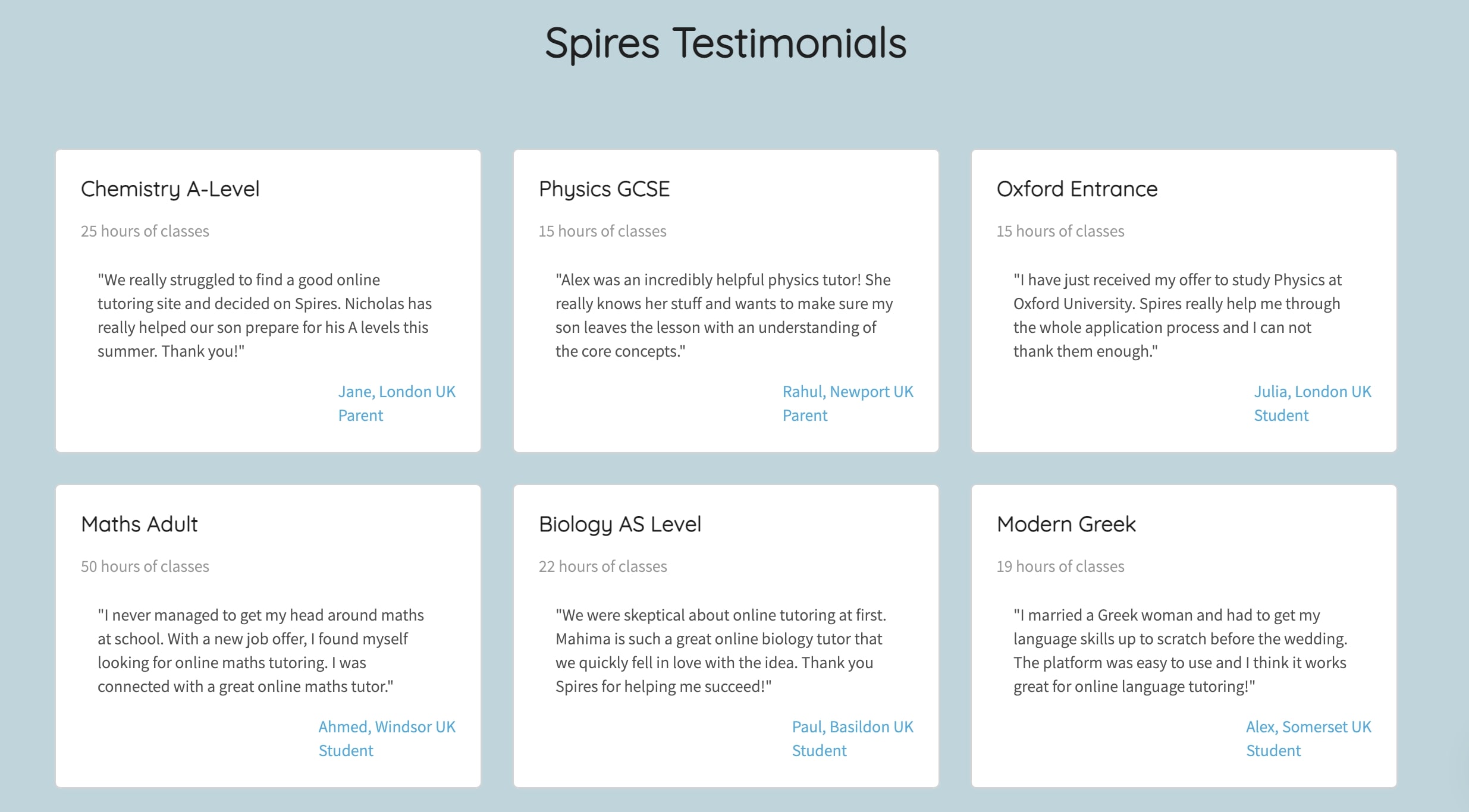Click the 25 hours of classes text
This screenshot has width=1469, height=812.
pyautogui.click(x=145, y=231)
